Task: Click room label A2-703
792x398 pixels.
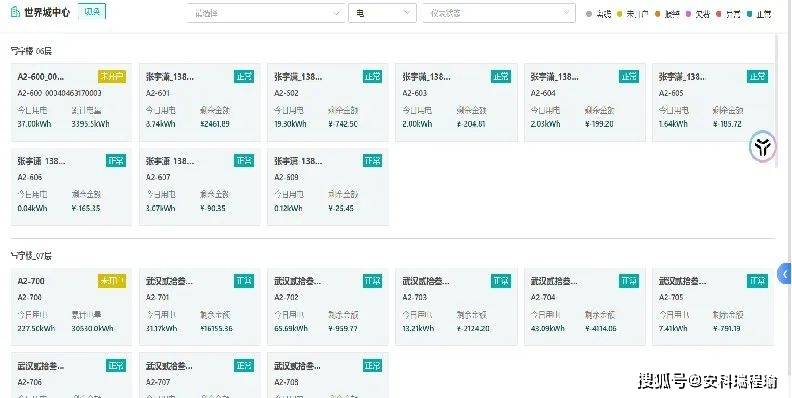Action: (414, 297)
